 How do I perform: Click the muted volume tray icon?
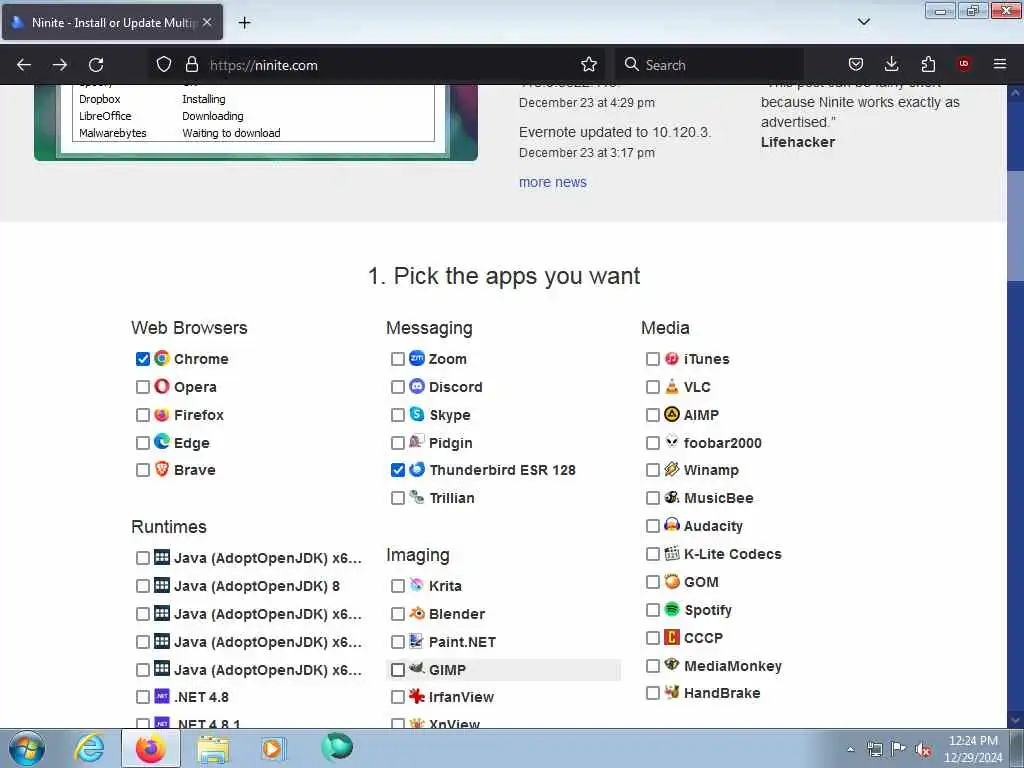click(923, 750)
